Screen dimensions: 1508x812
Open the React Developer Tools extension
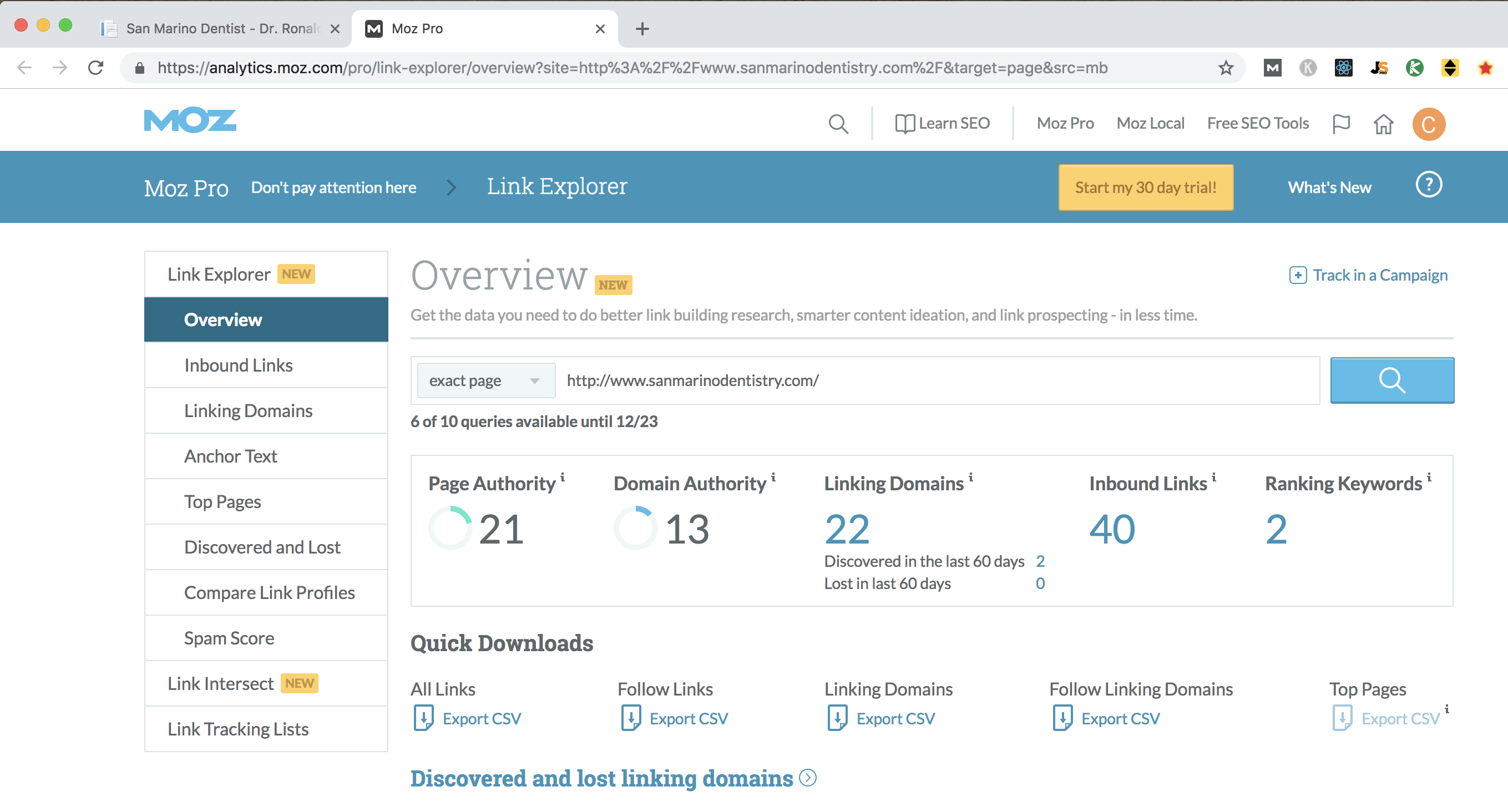coord(1343,68)
